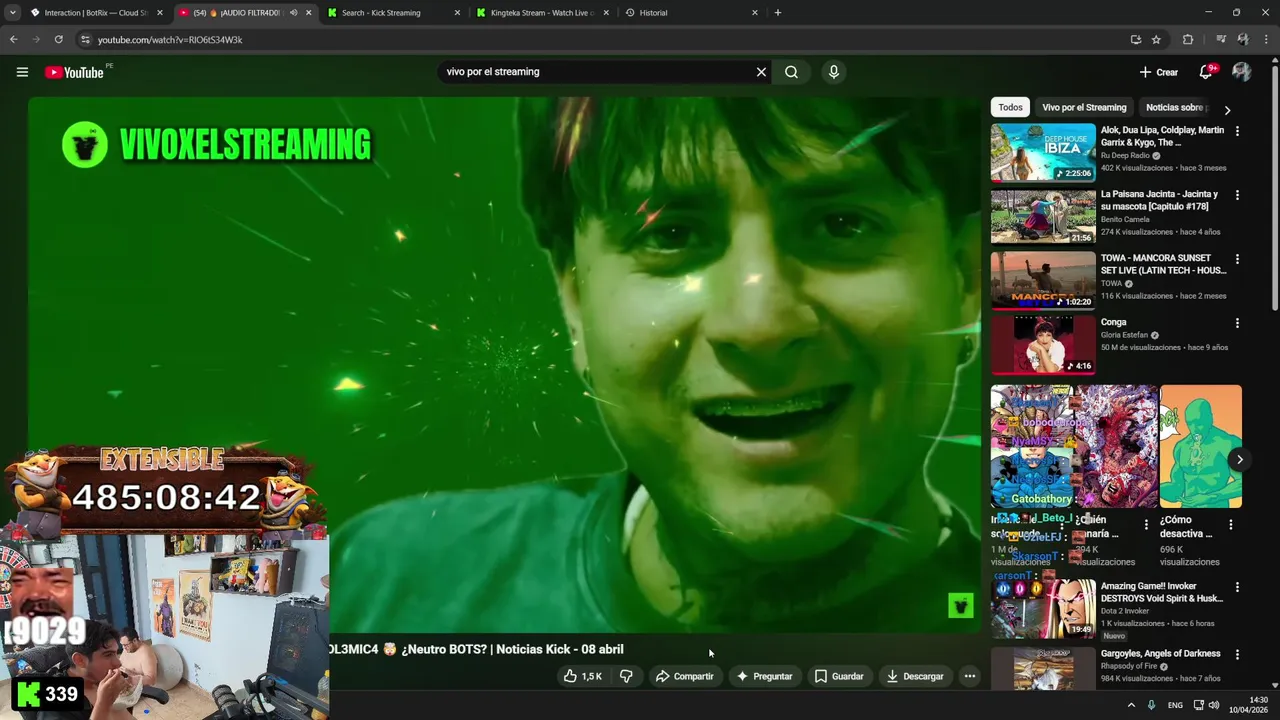Close the Historial tab
The width and height of the screenshot is (1280, 720).
coord(755,13)
